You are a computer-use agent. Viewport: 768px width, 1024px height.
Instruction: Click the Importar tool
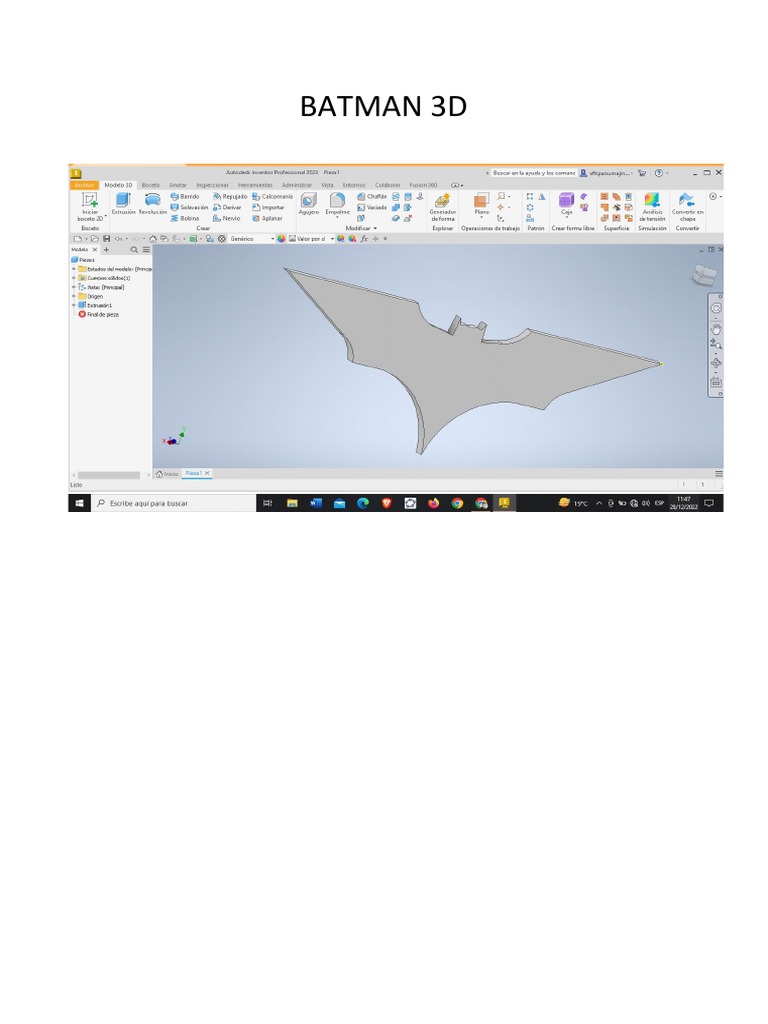coord(268,208)
